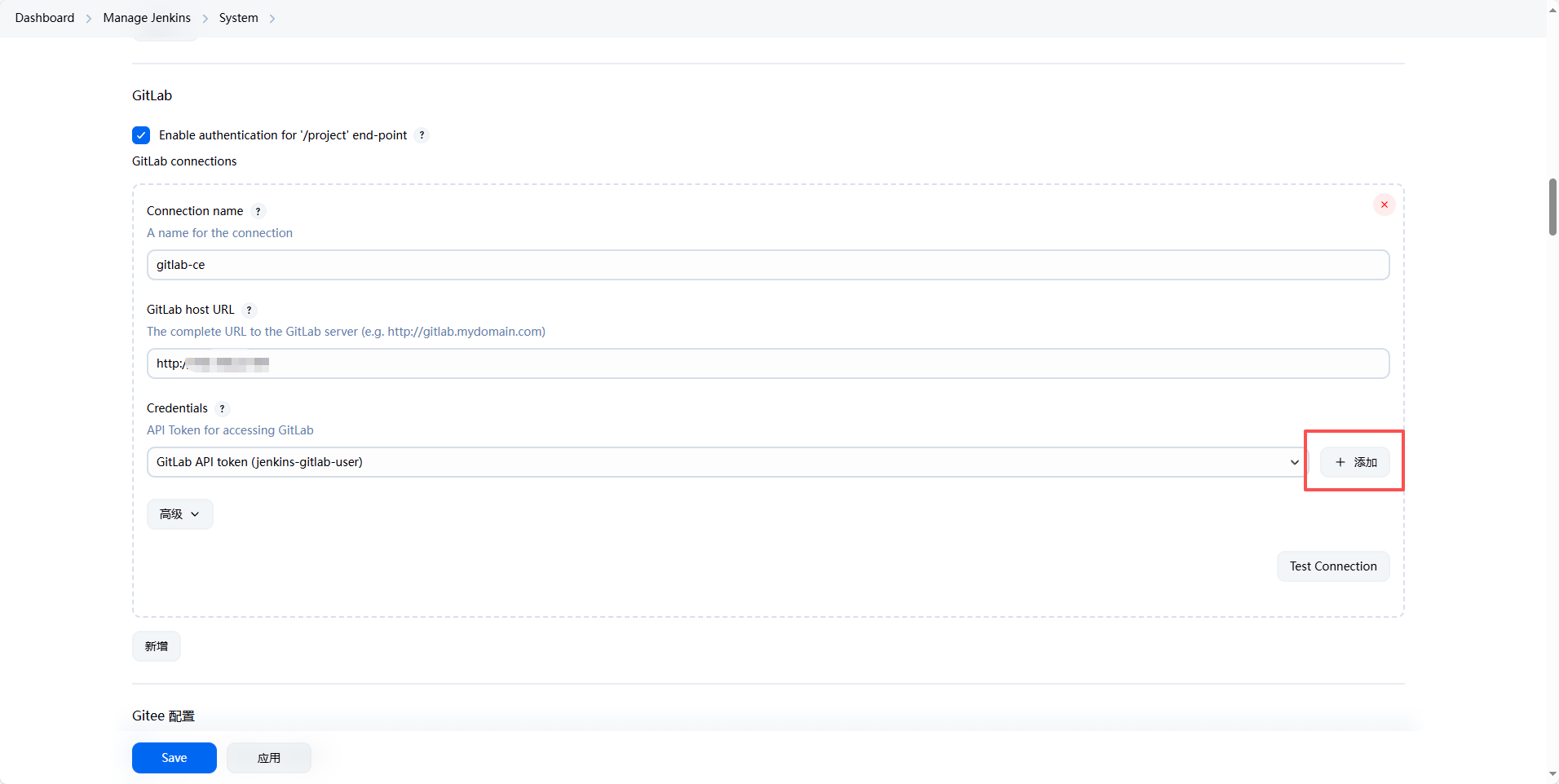Expand the 高级 advanced options
The image size is (1559, 784).
click(x=180, y=514)
